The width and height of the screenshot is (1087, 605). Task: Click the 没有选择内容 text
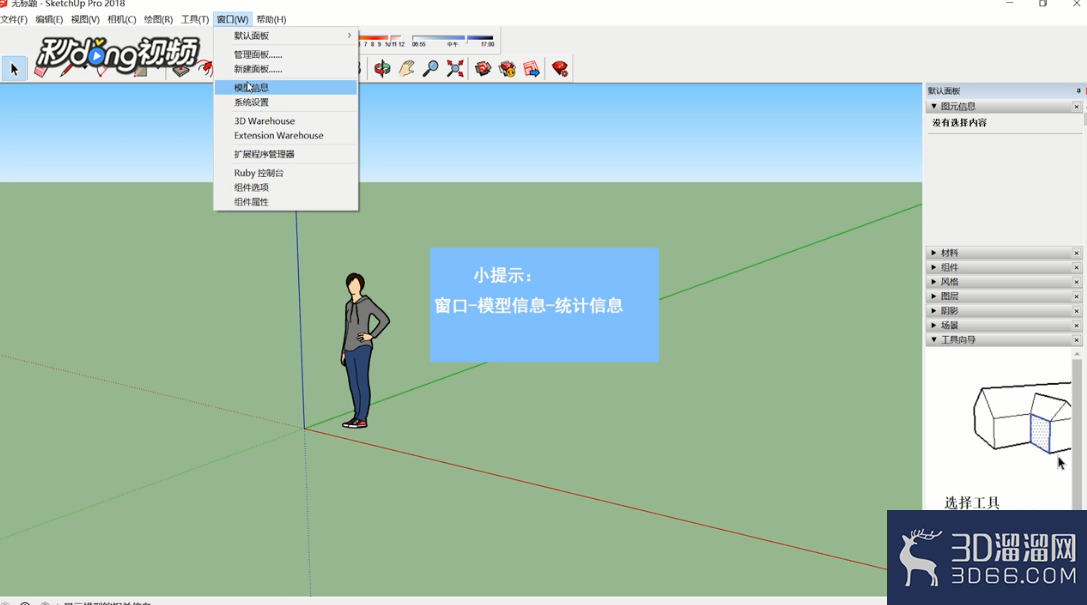[x=959, y=123]
